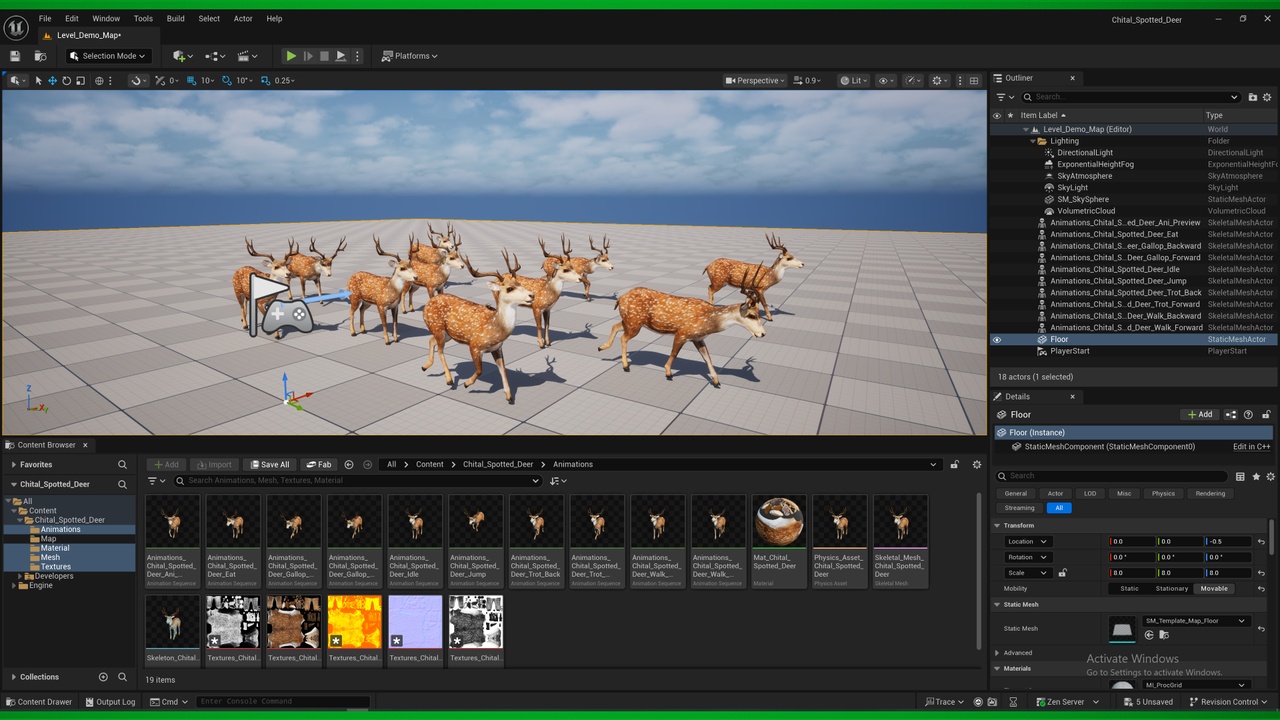Open the Tools menu
This screenshot has width=1280, height=720.
[143, 19]
